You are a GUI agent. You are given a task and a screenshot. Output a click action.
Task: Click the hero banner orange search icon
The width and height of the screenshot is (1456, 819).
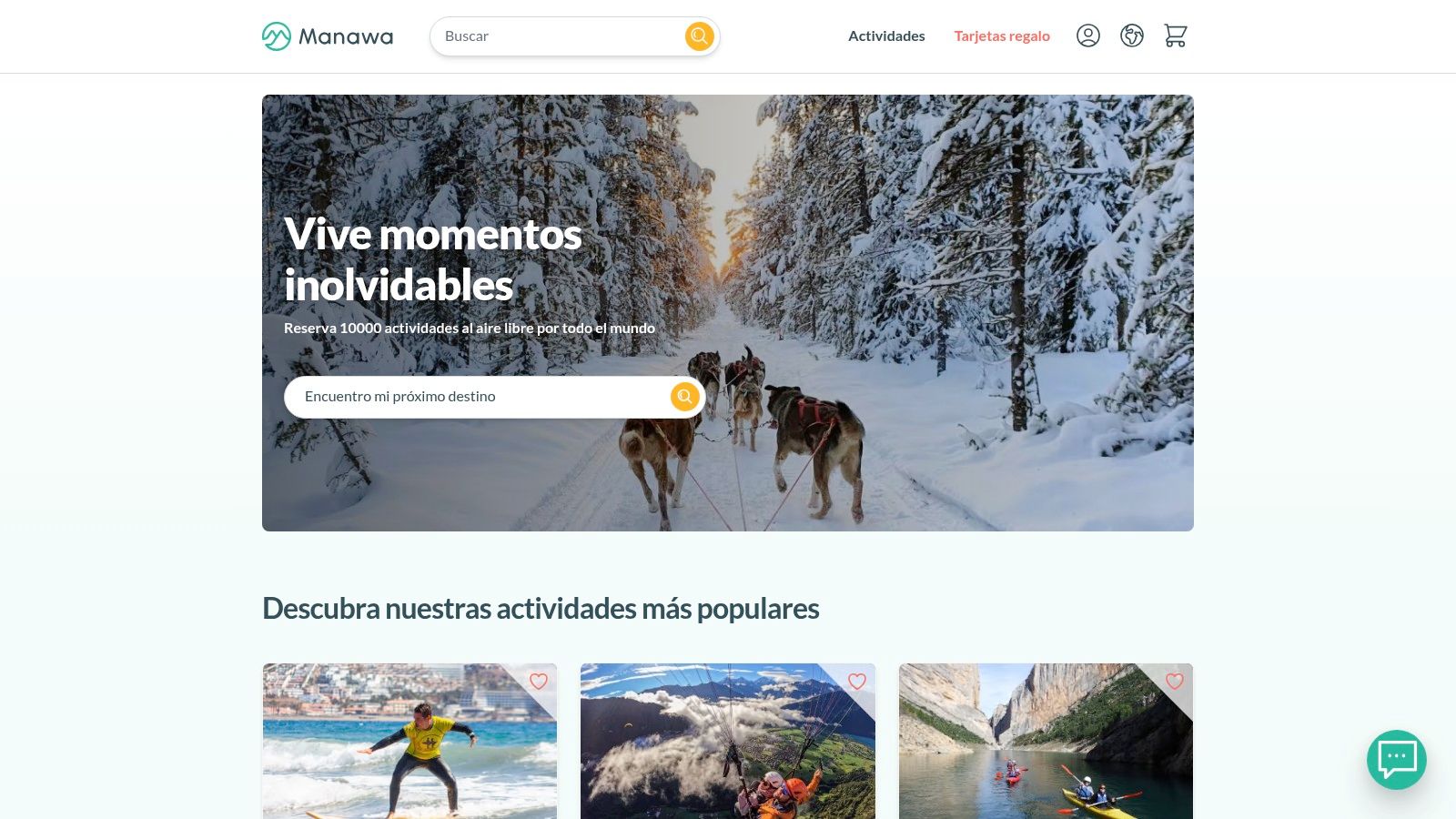pos(685,397)
